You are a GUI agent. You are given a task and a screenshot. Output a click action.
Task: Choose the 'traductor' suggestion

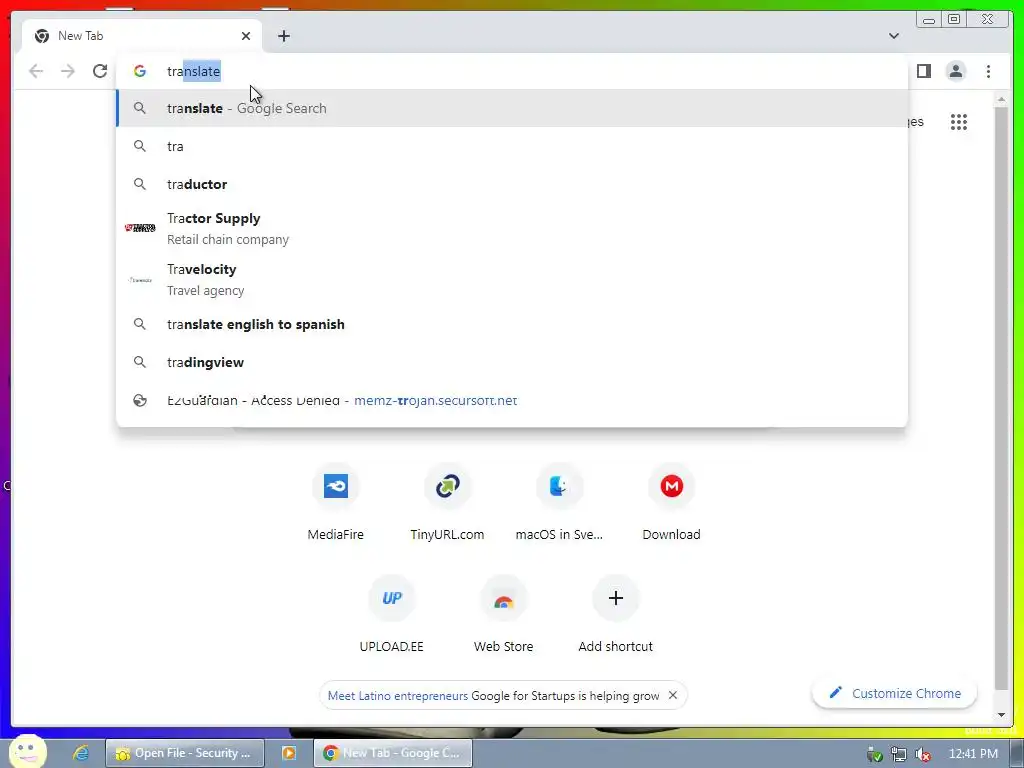[x=512, y=184]
